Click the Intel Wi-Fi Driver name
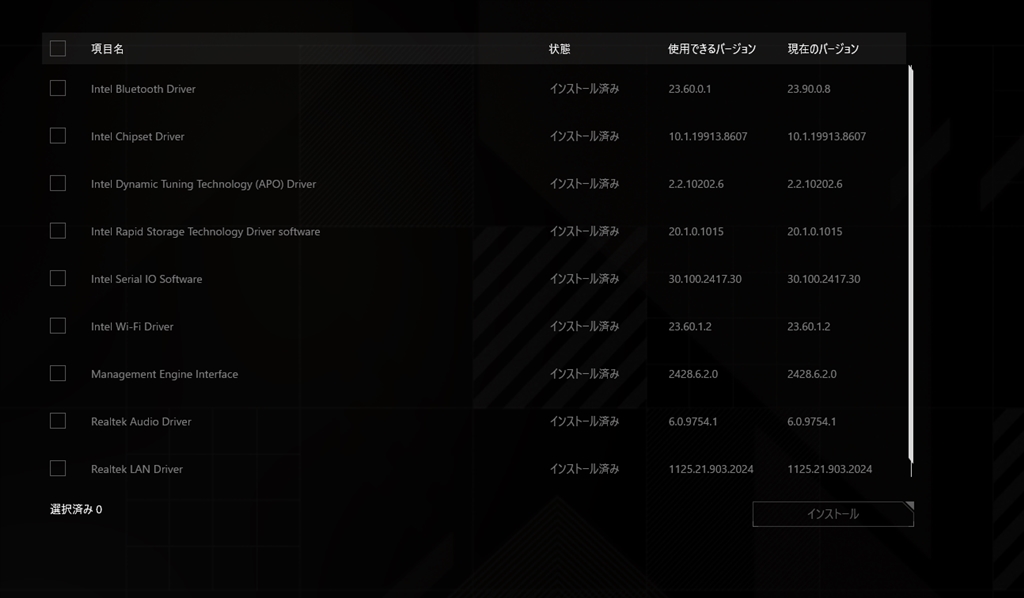Image resolution: width=1024 pixels, height=598 pixels. click(132, 326)
